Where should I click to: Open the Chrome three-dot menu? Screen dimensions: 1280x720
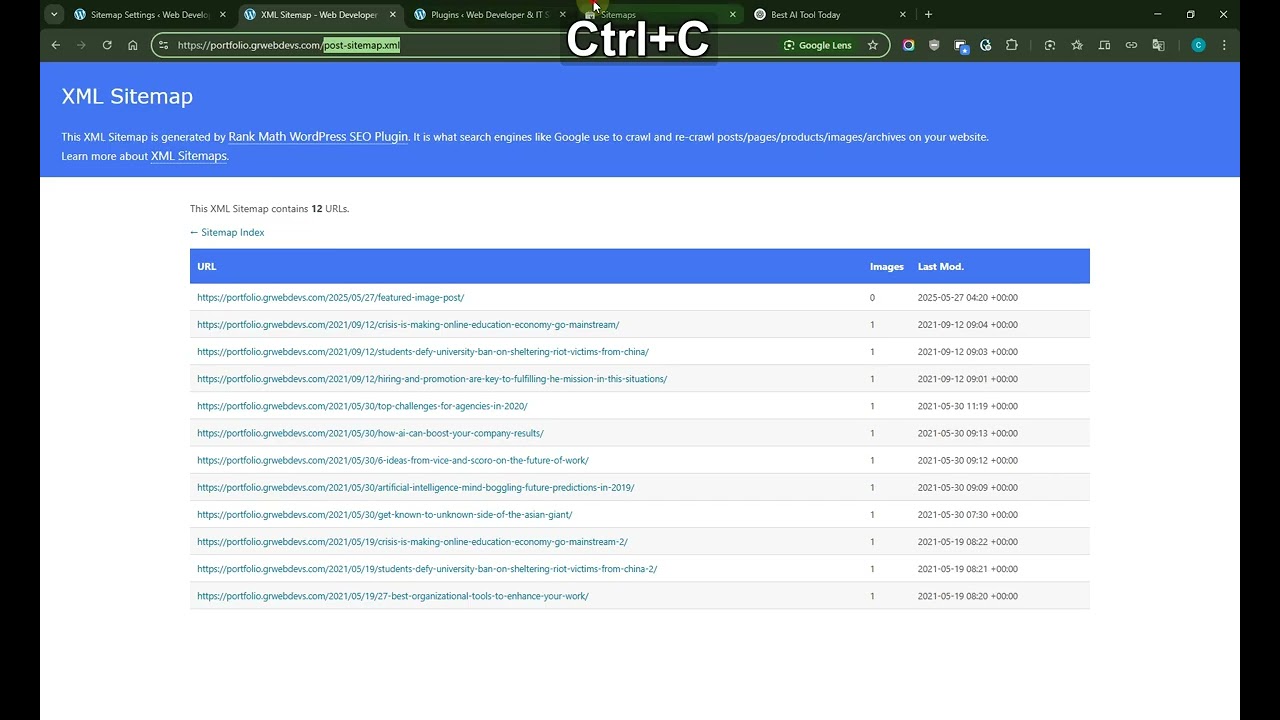(x=1224, y=45)
